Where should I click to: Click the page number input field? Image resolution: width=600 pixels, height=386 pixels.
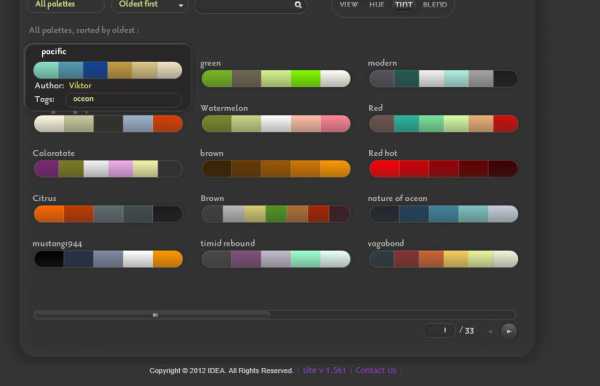click(441, 331)
